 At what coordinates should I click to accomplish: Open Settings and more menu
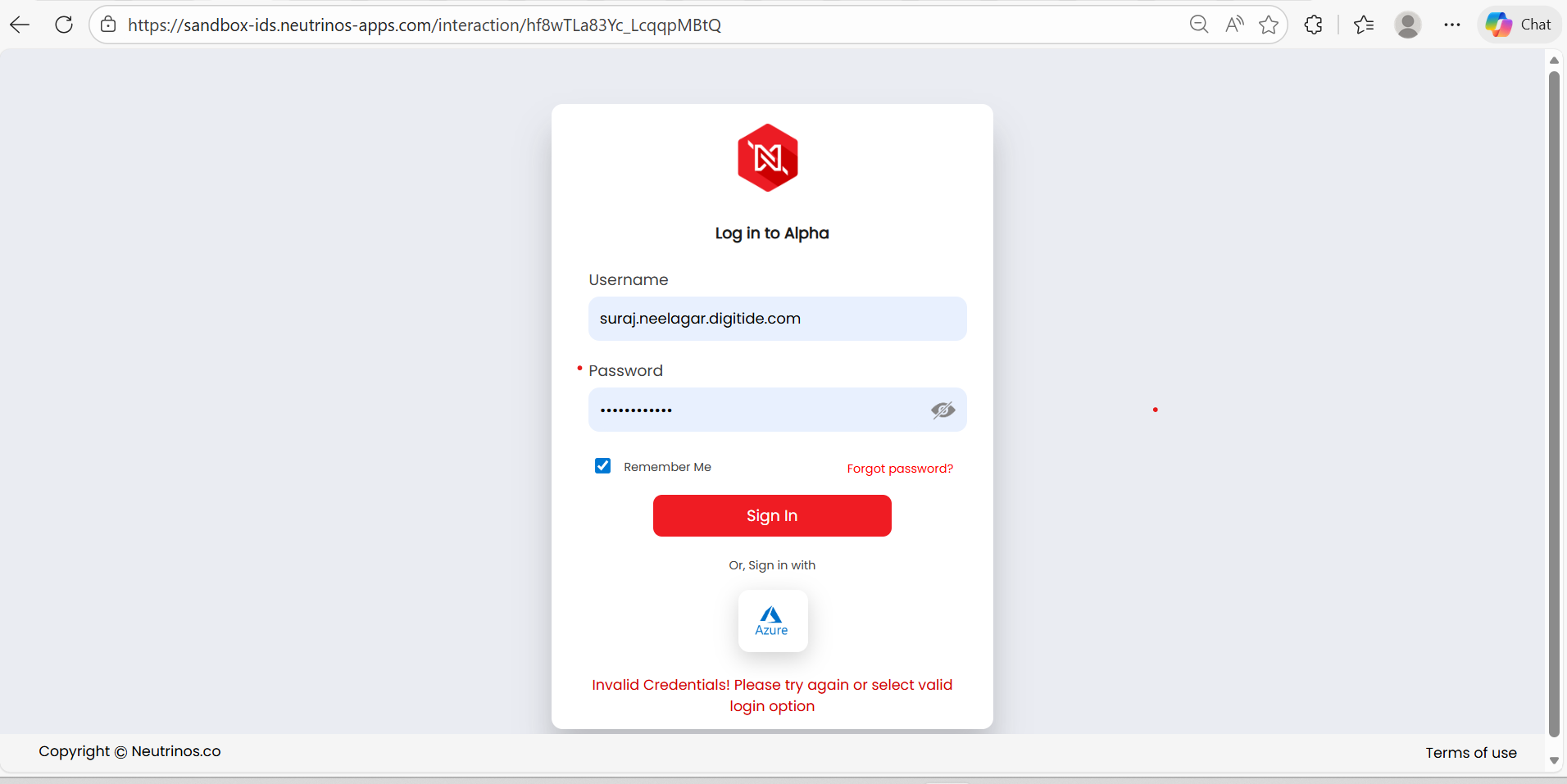tap(1452, 25)
